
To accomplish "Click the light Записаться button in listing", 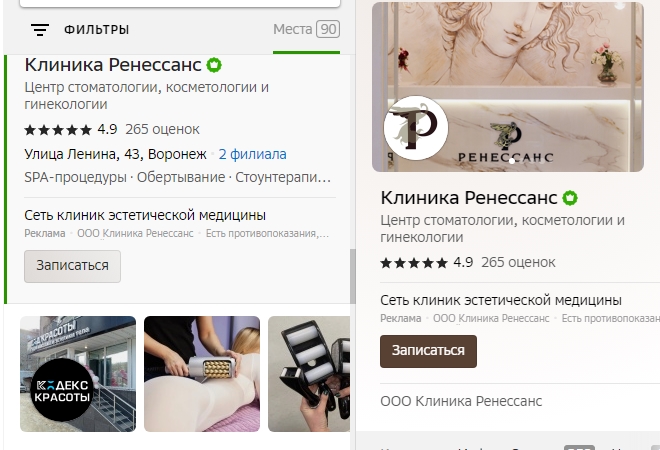I will (x=72, y=266).
